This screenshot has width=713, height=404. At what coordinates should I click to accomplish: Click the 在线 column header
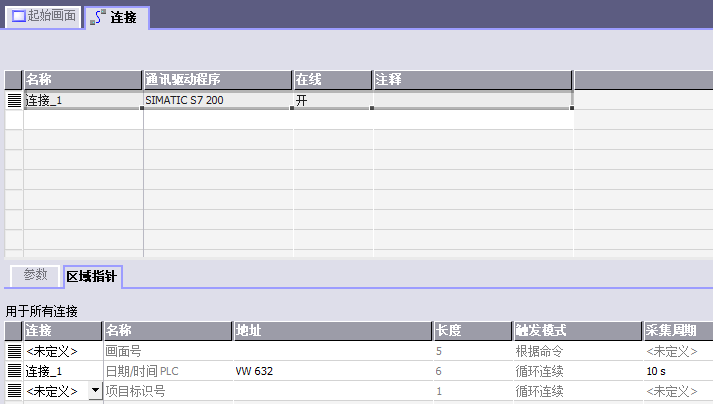coord(332,80)
